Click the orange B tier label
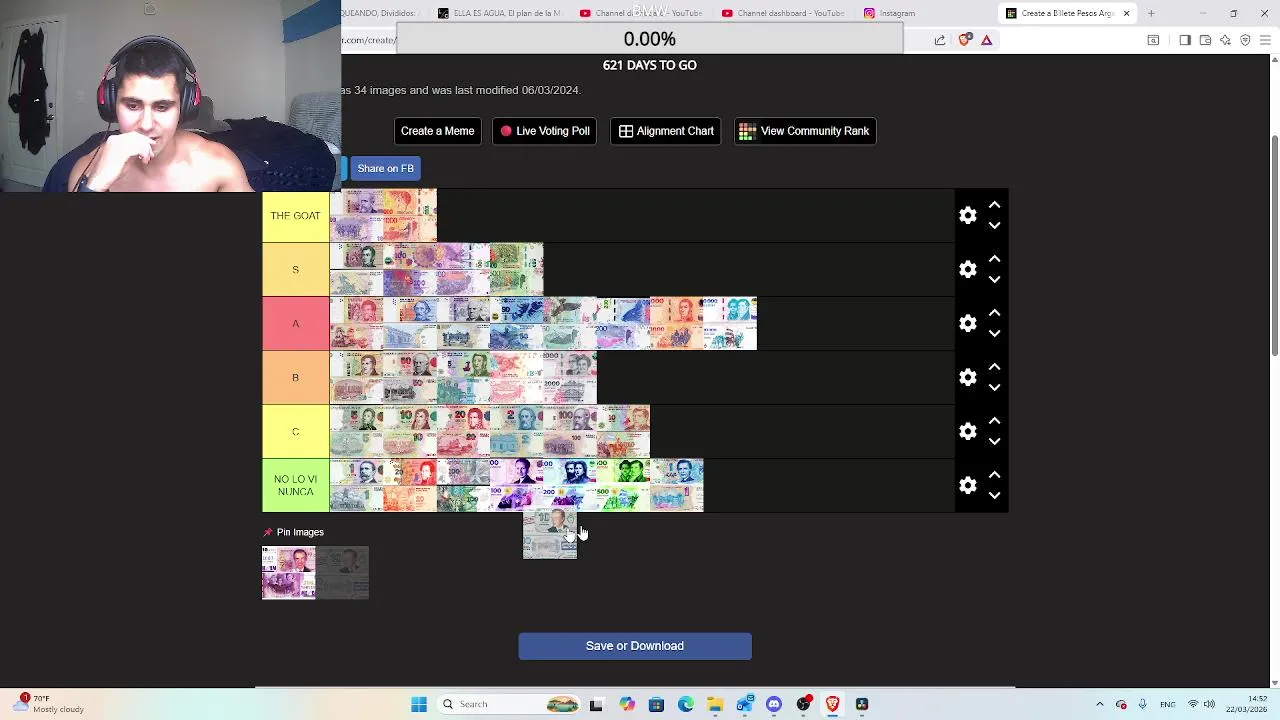 point(295,377)
